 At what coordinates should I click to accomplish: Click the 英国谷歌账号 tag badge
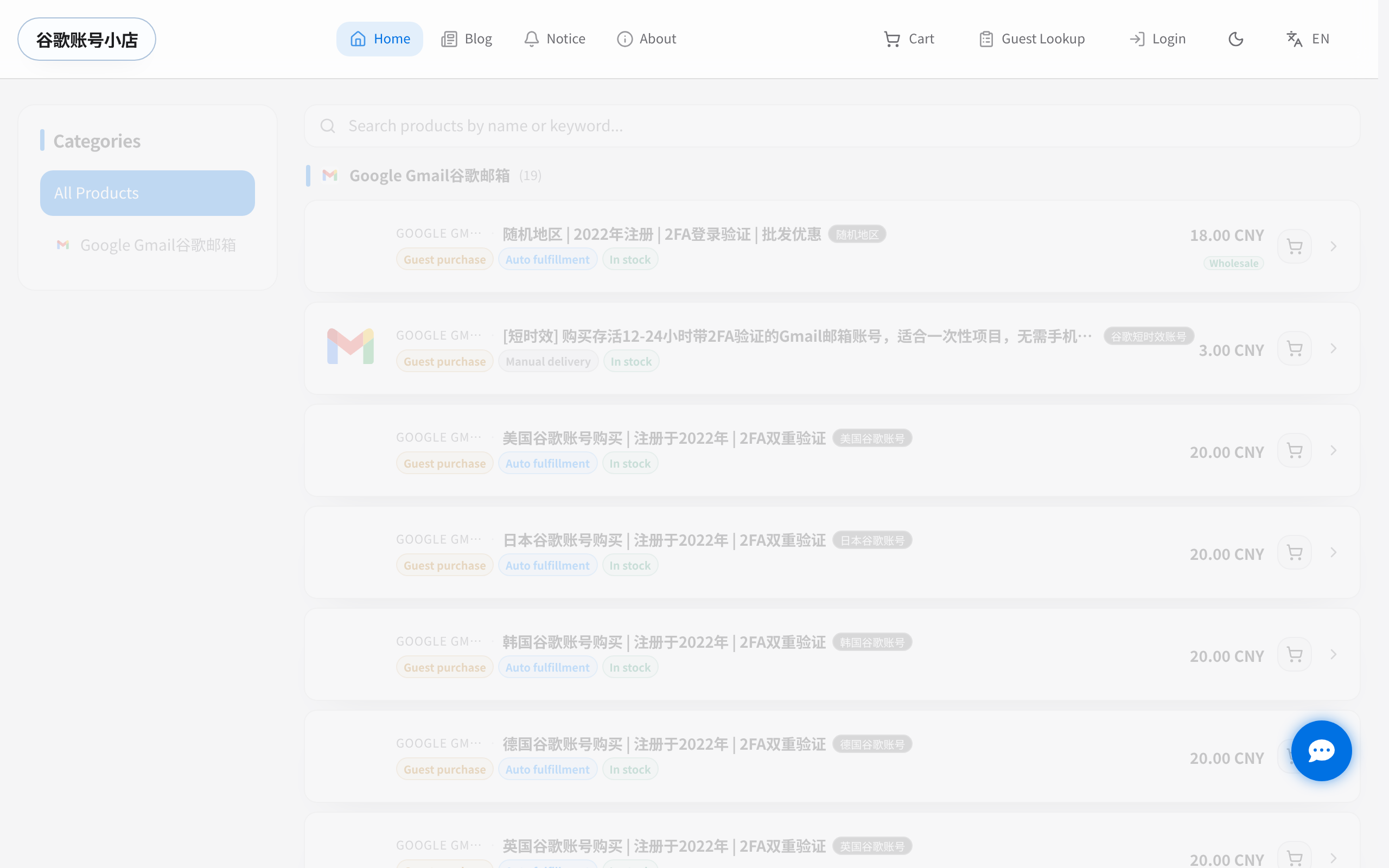tap(872, 846)
